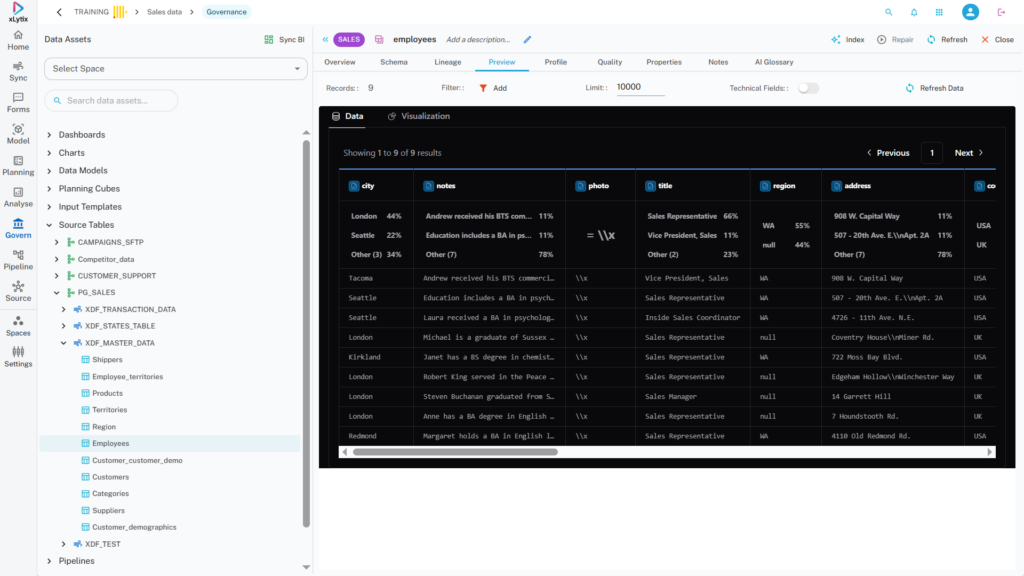Click the pencil icon to edit description
The image size is (1024, 576).
tap(528, 40)
